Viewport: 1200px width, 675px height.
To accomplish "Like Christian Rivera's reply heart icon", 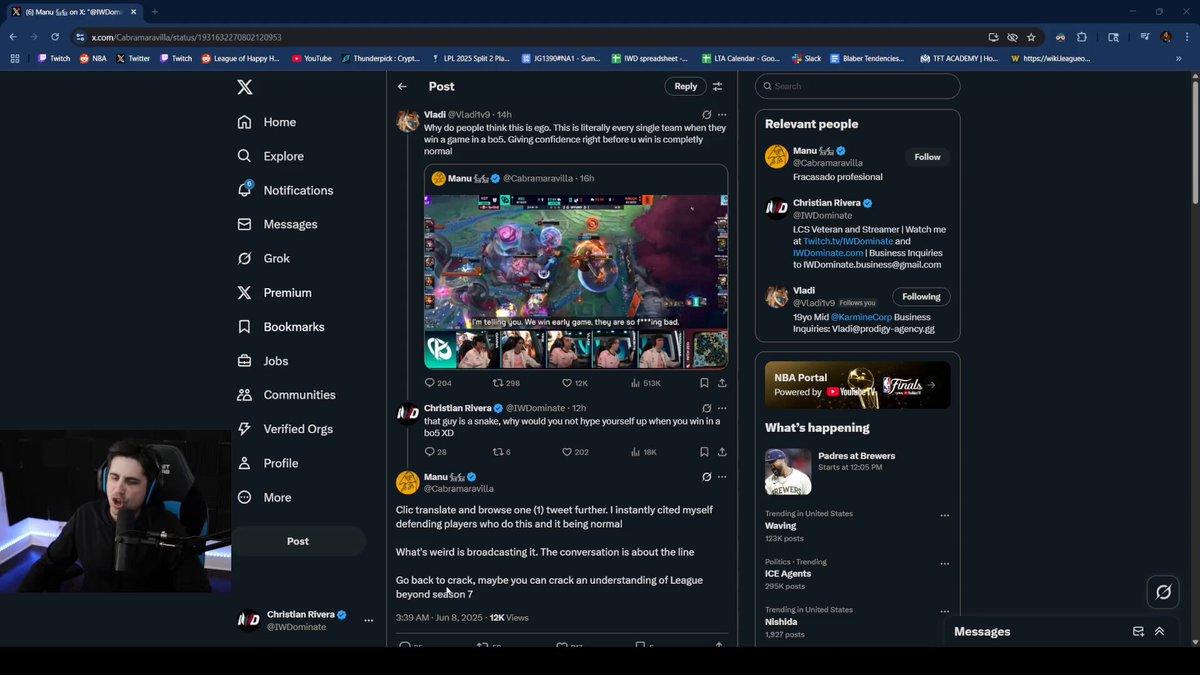I will (567, 451).
